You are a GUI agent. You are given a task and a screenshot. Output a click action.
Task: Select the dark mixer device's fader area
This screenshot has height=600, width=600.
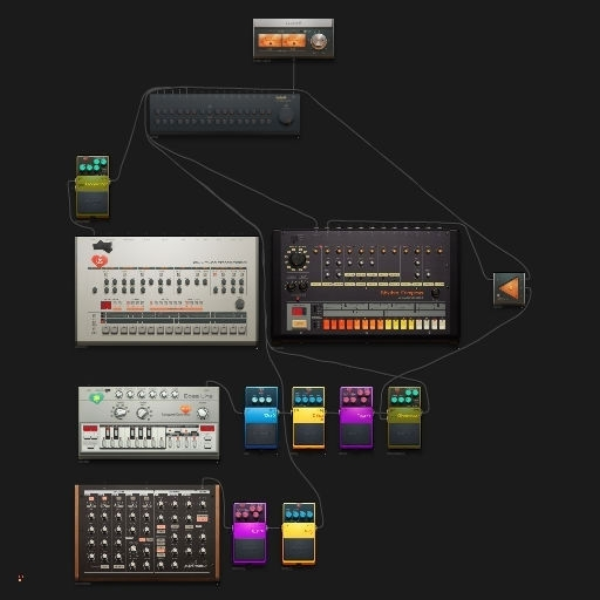[x=214, y=116]
